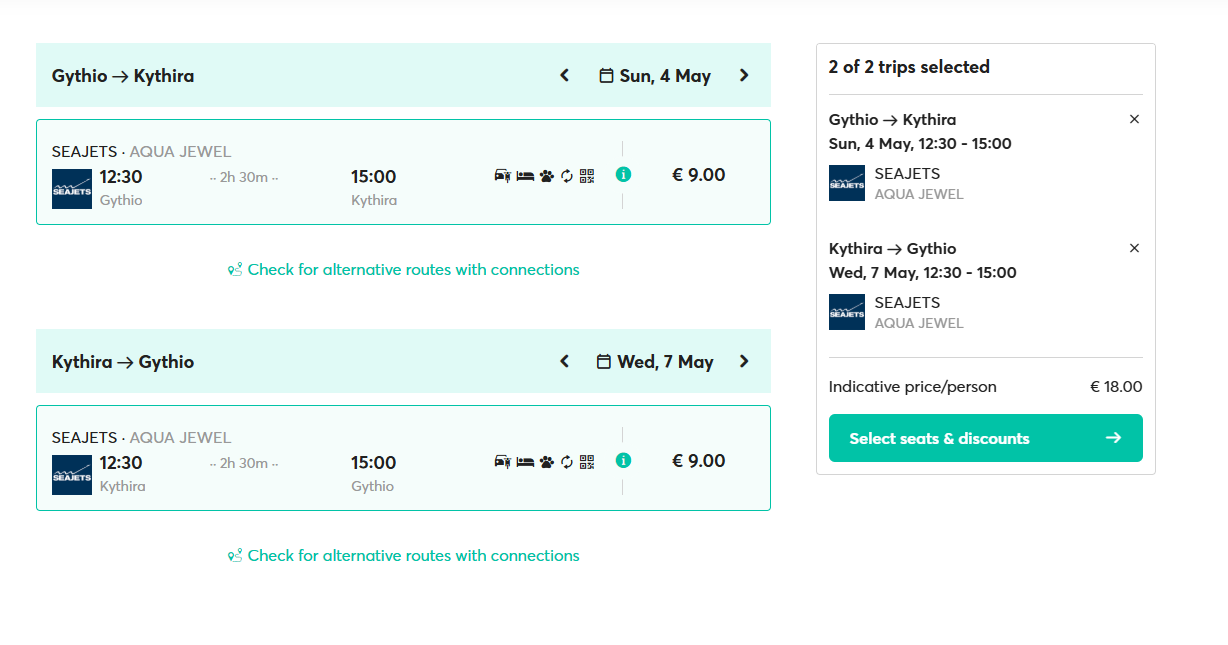The image size is (1228, 645).
Task: Click the vehicle icon on the Gythio departure
Action: 503,176
